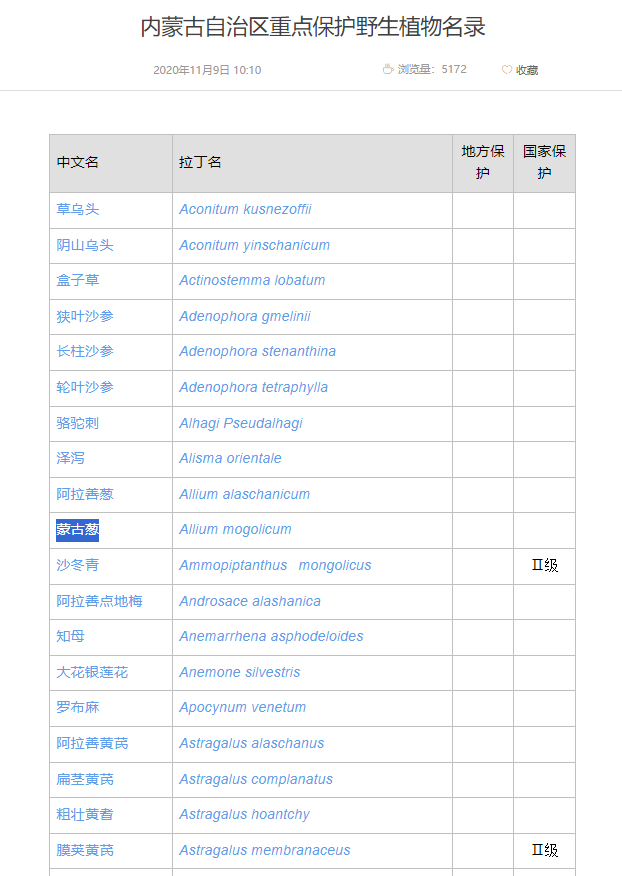Image resolution: width=622 pixels, height=876 pixels.
Task: Click Astragalus hoantchy Latin name
Action: coord(244,815)
